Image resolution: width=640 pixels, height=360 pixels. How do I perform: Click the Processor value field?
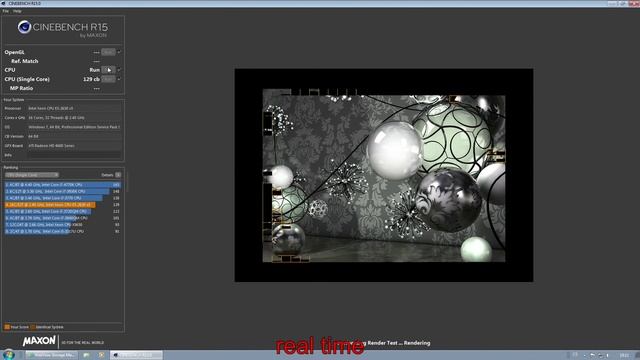[x=74, y=109]
